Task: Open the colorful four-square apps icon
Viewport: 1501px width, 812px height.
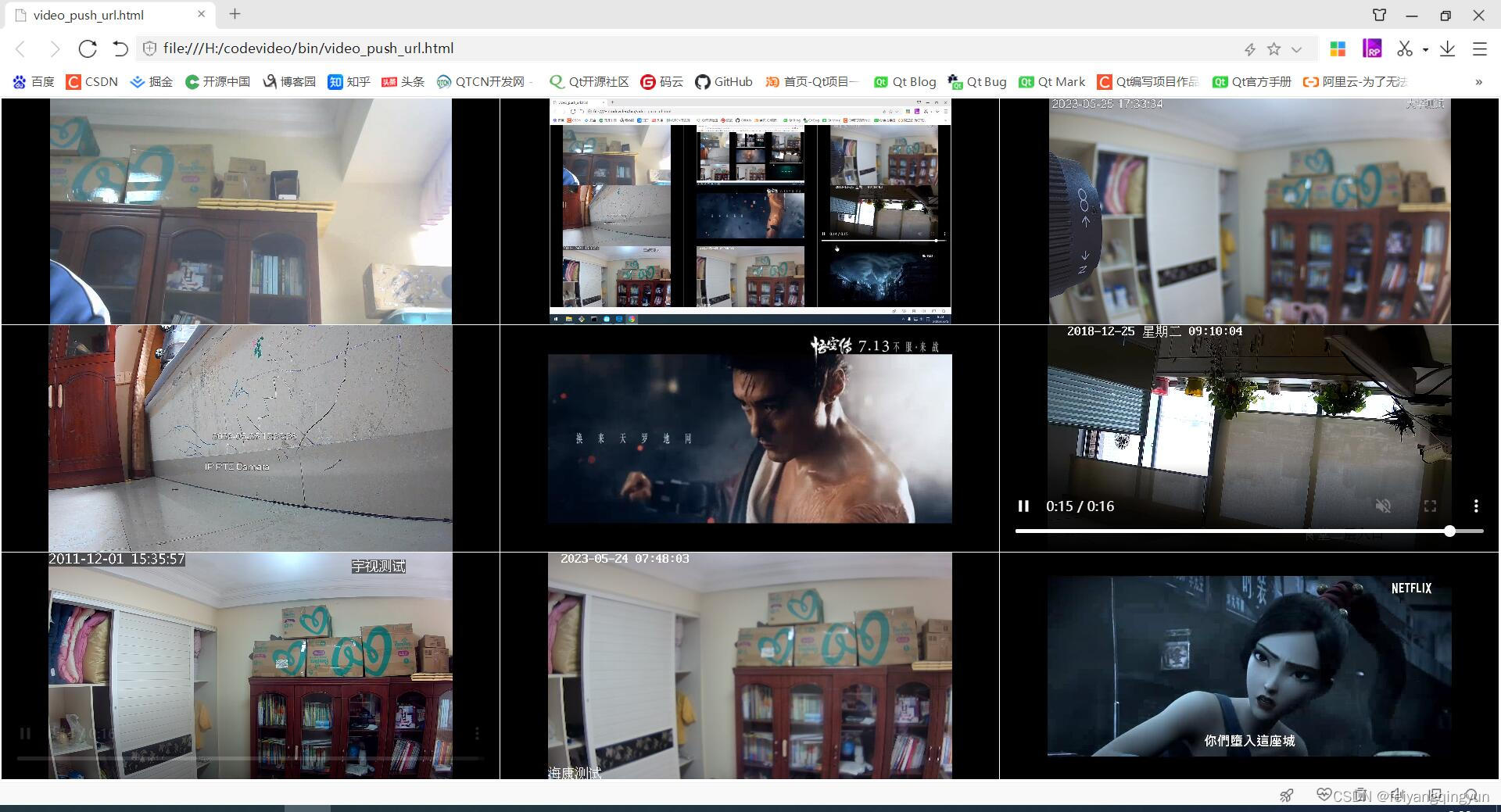Action: (1338, 48)
